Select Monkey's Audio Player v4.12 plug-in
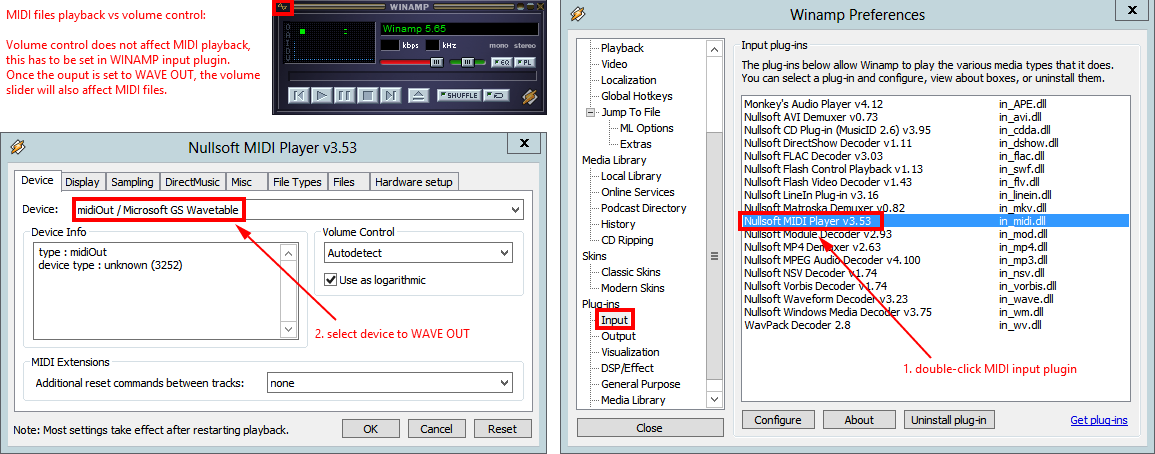The image size is (1155, 454). pyautogui.click(x=935, y=104)
